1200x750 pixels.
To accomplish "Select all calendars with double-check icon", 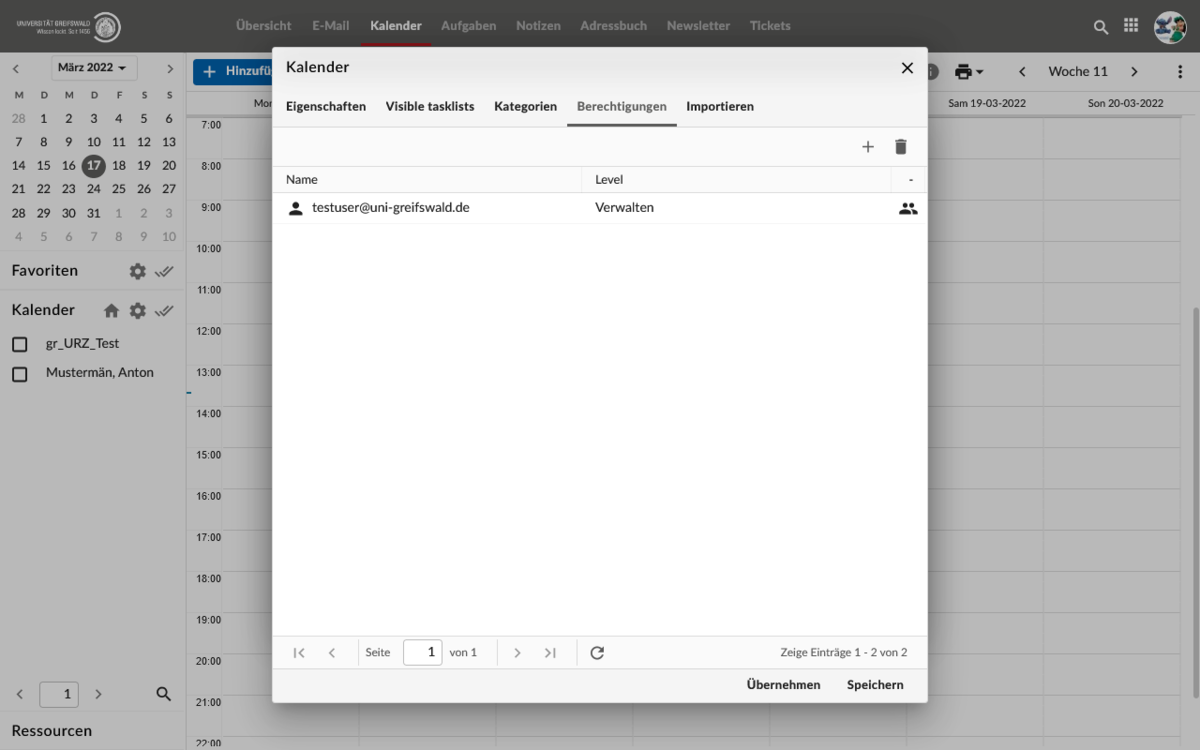I will point(165,311).
